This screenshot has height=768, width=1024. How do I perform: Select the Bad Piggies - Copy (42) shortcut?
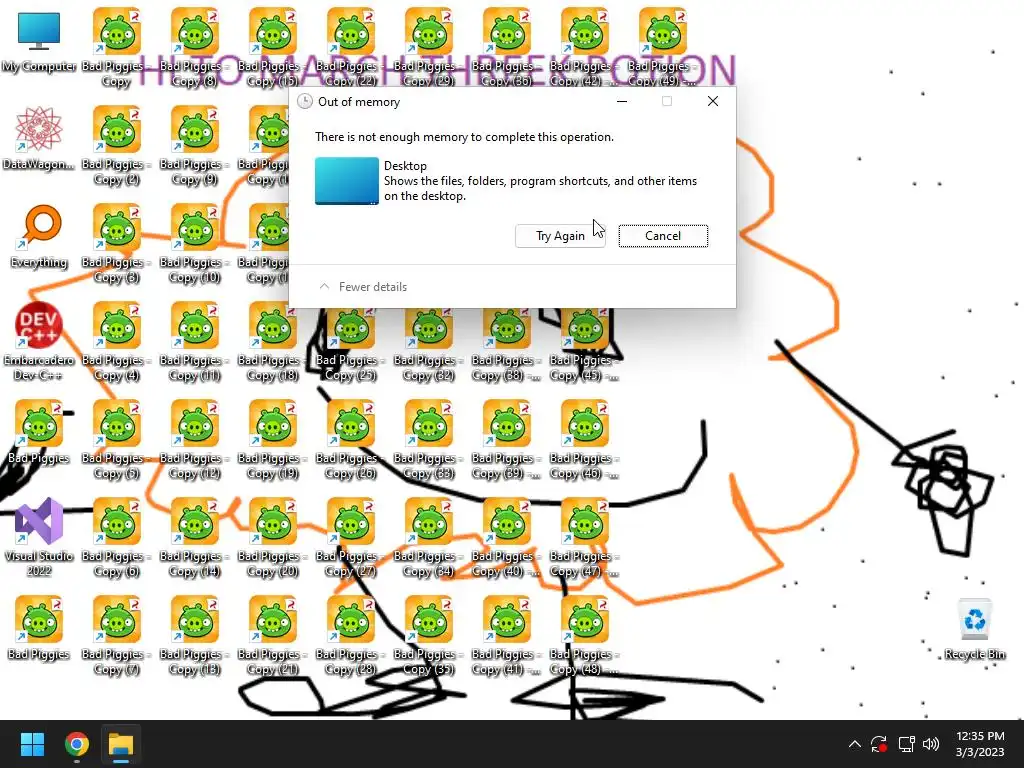point(584,47)
